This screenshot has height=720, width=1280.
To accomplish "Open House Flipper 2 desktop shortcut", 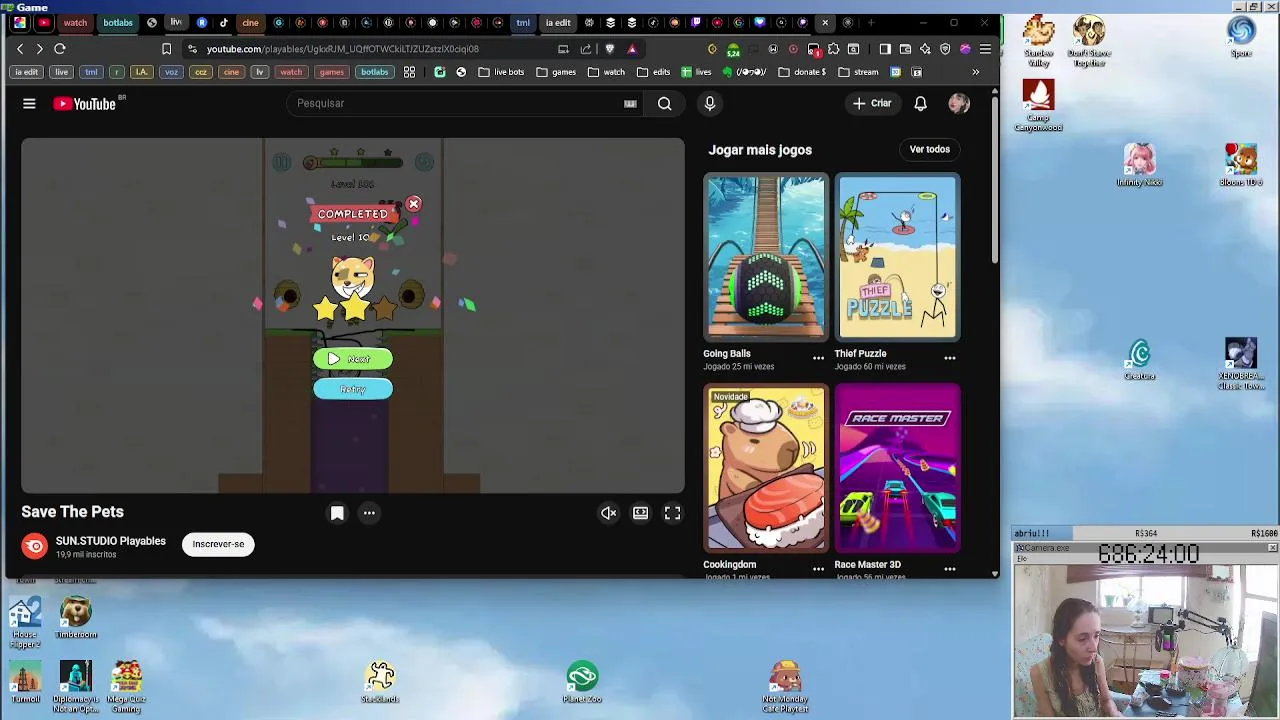I will tap(25, 623).
